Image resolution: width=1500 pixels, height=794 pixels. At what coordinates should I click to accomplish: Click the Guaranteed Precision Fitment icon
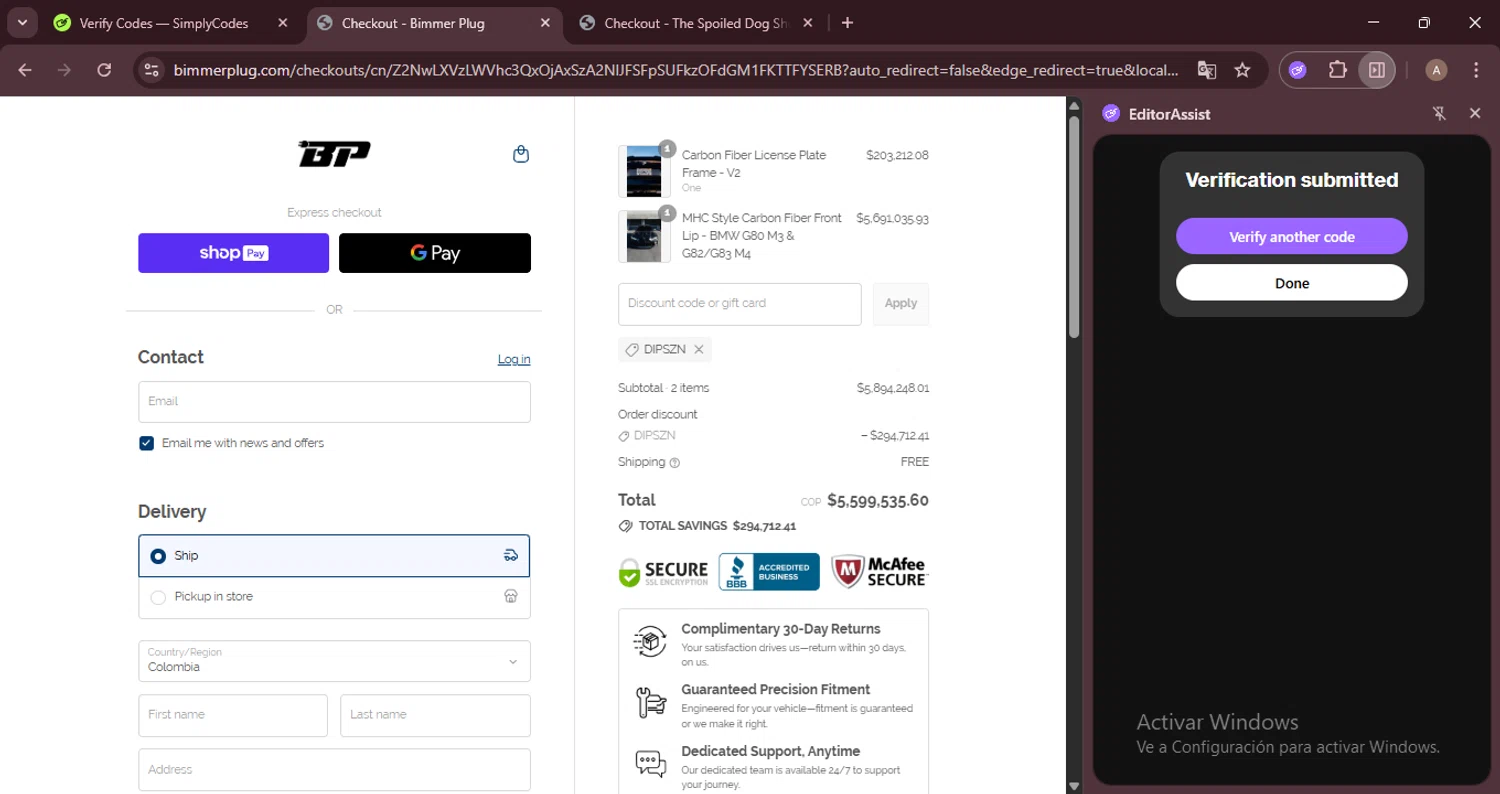click(x=651, y=702)
